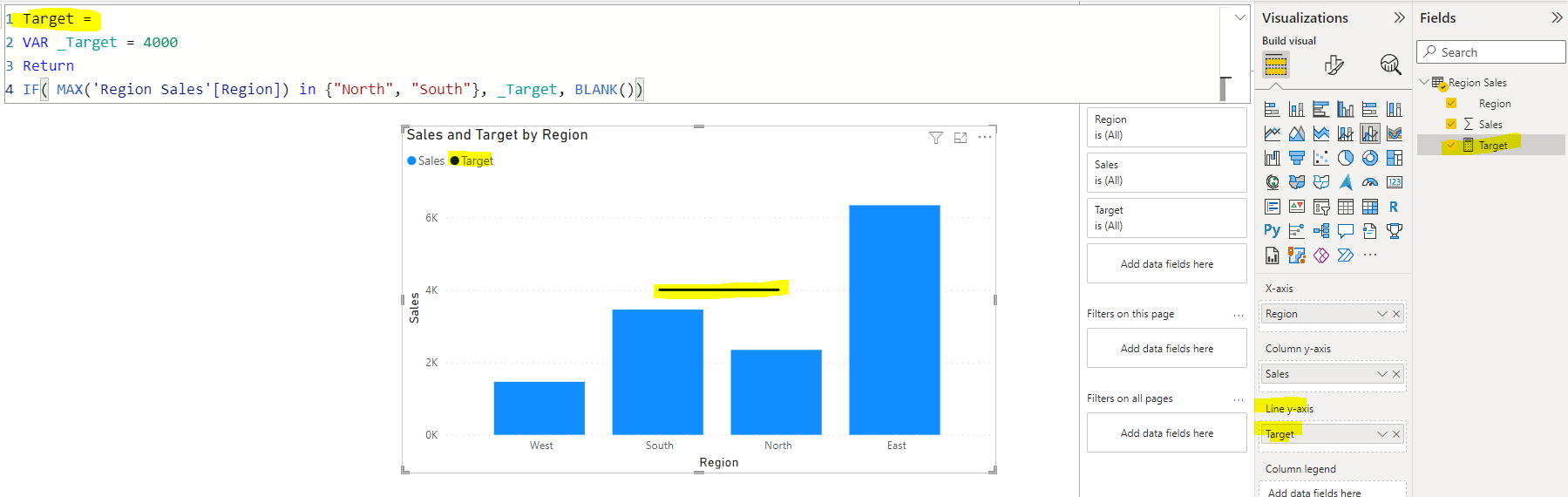Select the Donut chart visual

[x=1370, y=158]
